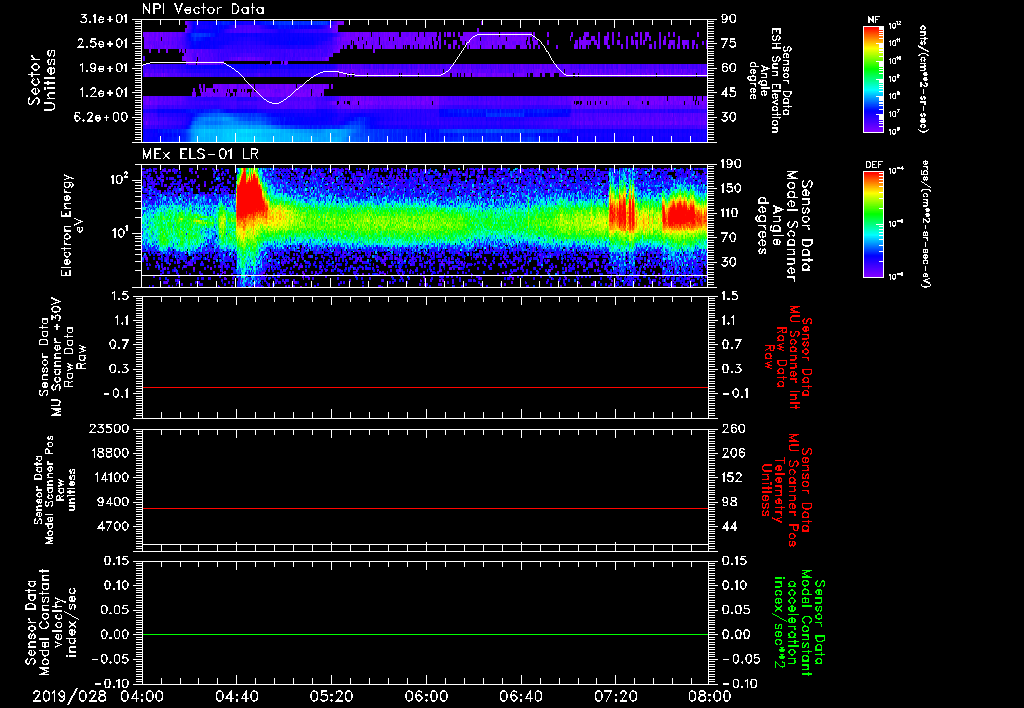This screenshot has height=708, width=1024.
Task: Click the 06:00 time axis label
Action: tap(426, 696)
